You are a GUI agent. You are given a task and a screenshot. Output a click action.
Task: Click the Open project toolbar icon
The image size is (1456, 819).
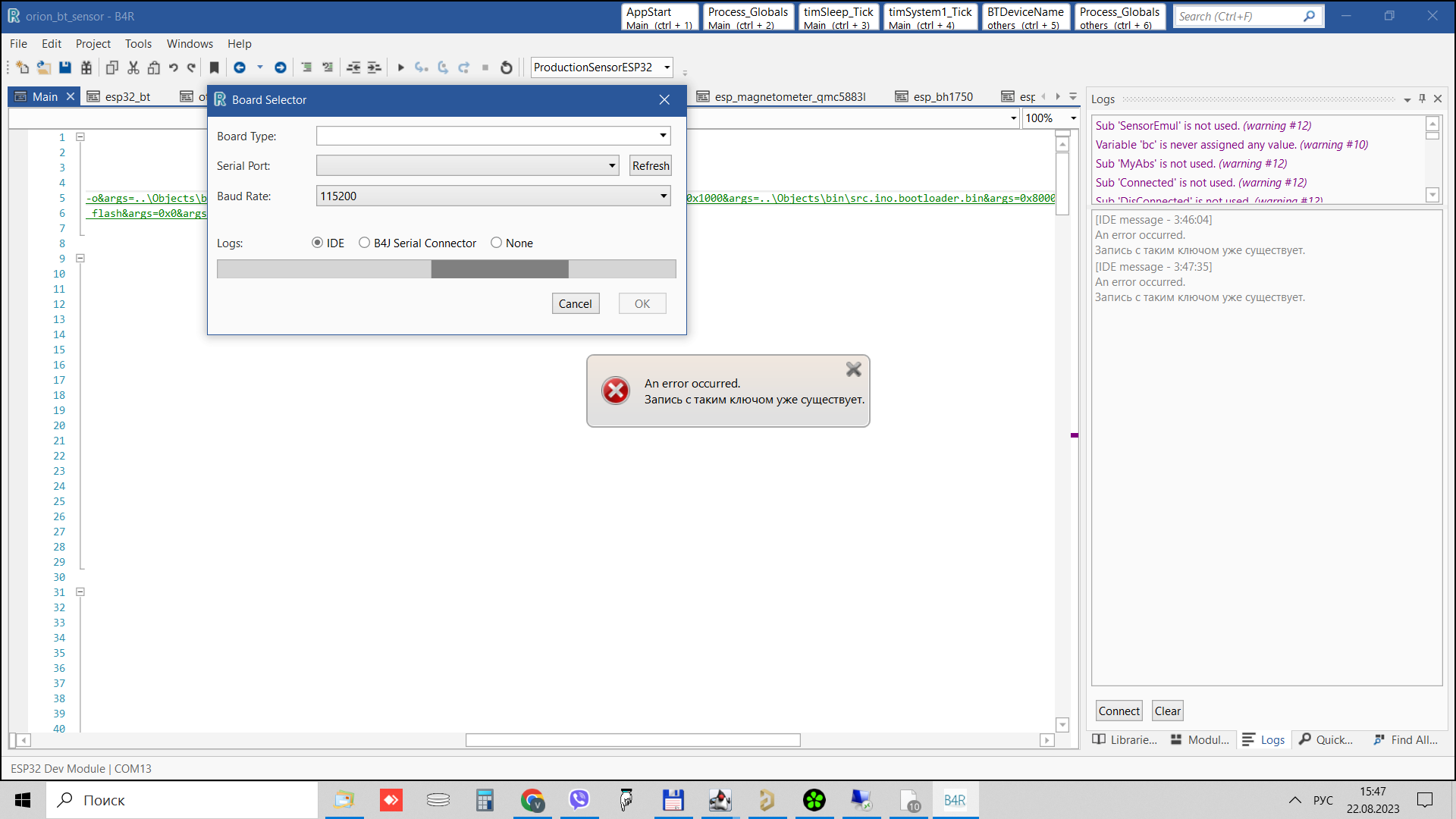pos(43,67)
